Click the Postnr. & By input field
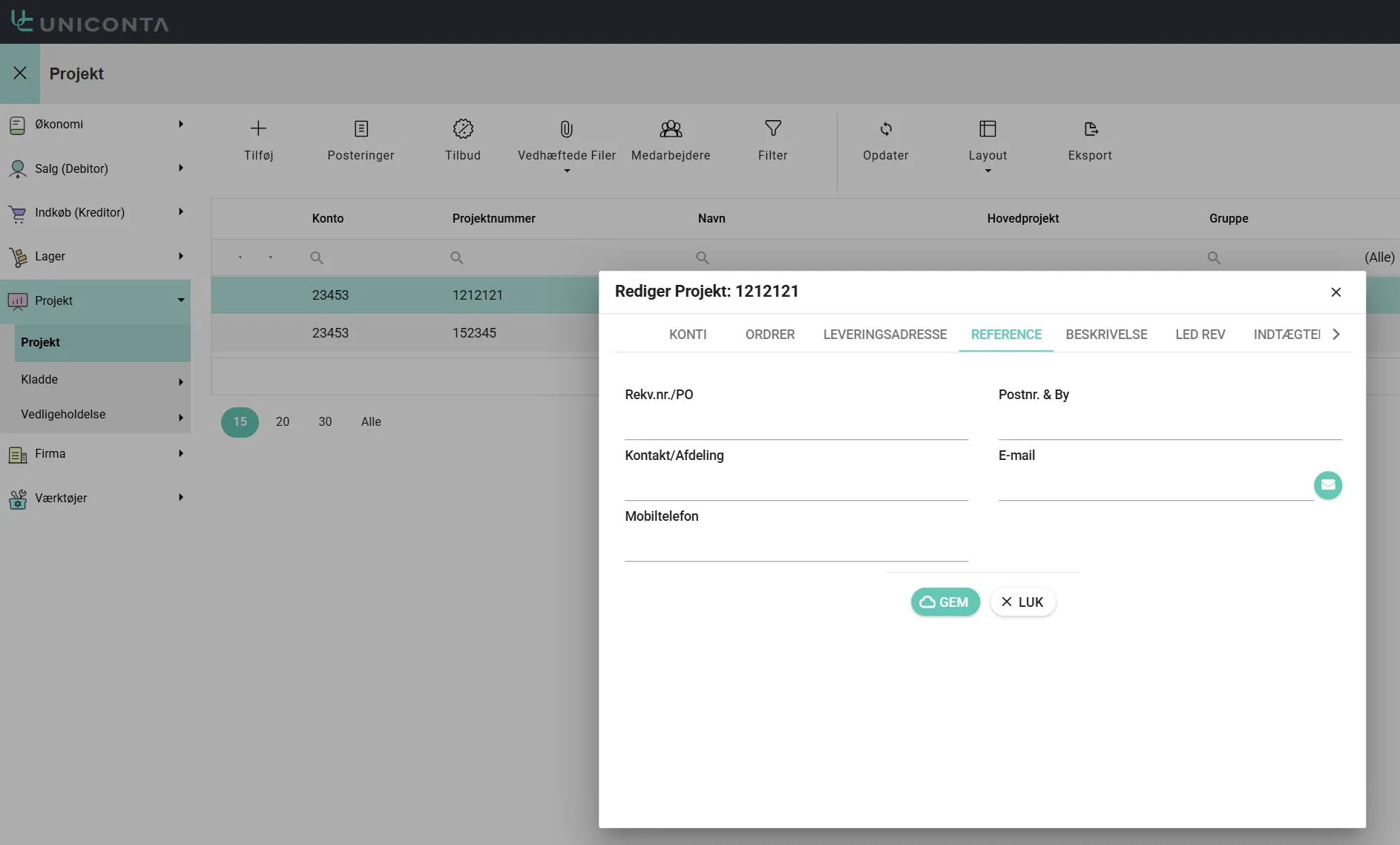Viewport: 1400px width, 845px height. (1170, 425)
